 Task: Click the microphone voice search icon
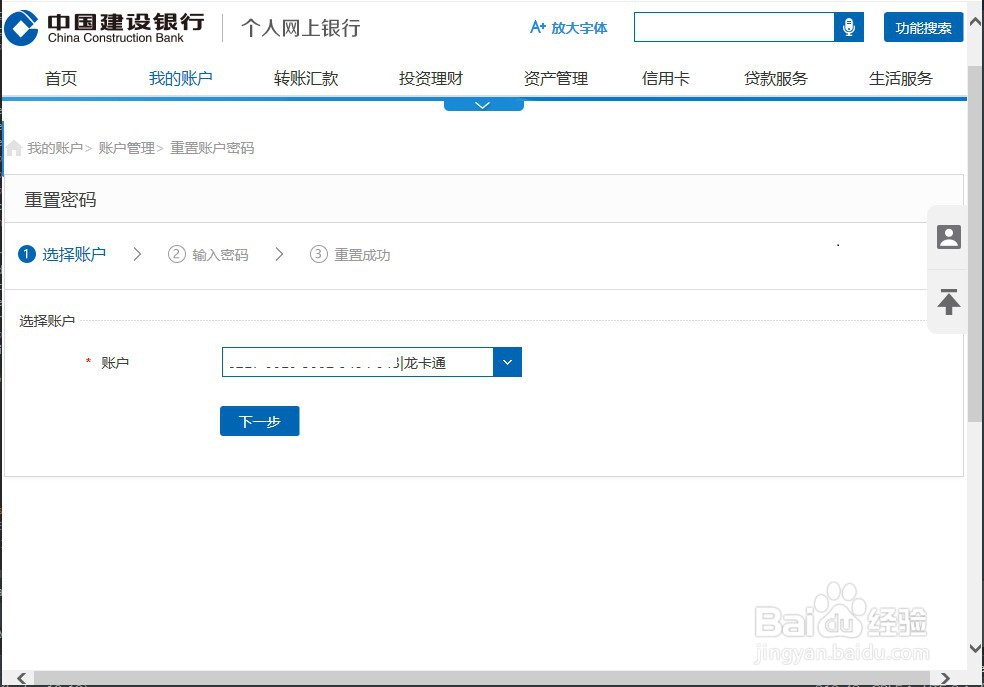pos(848,27)
